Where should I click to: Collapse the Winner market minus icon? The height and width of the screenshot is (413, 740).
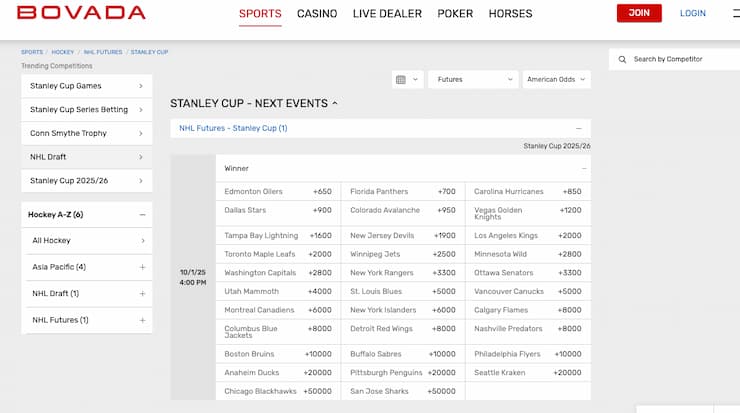tap(584, 169)
